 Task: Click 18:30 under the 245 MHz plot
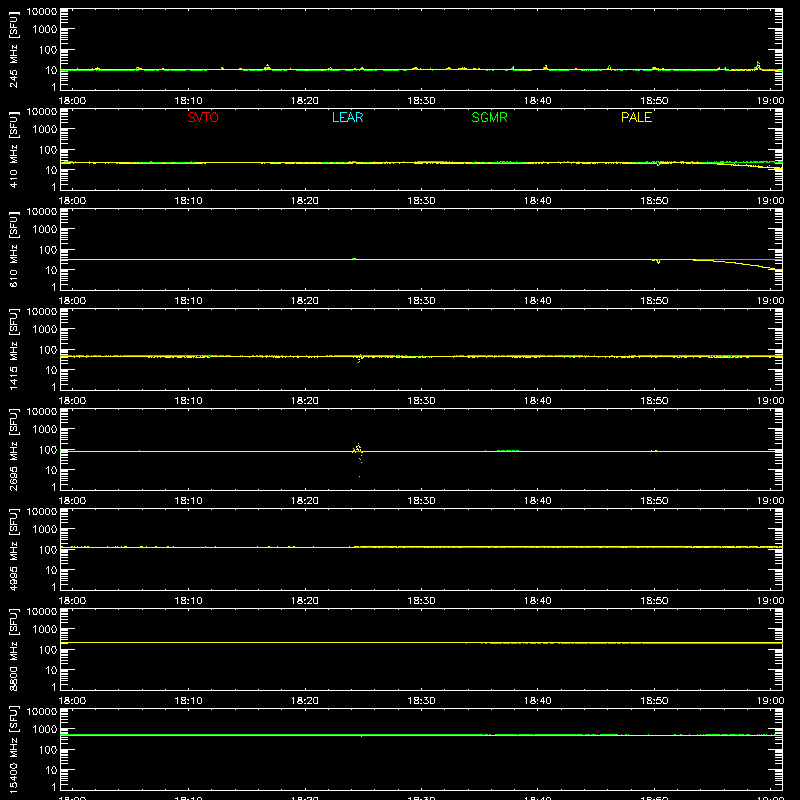pos(421,101)
